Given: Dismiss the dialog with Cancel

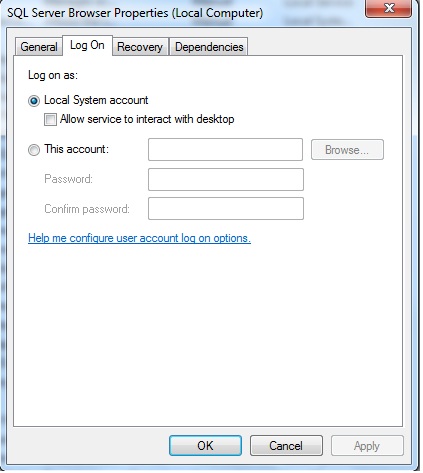Looking at the screenshot, I should click(286, 446).
